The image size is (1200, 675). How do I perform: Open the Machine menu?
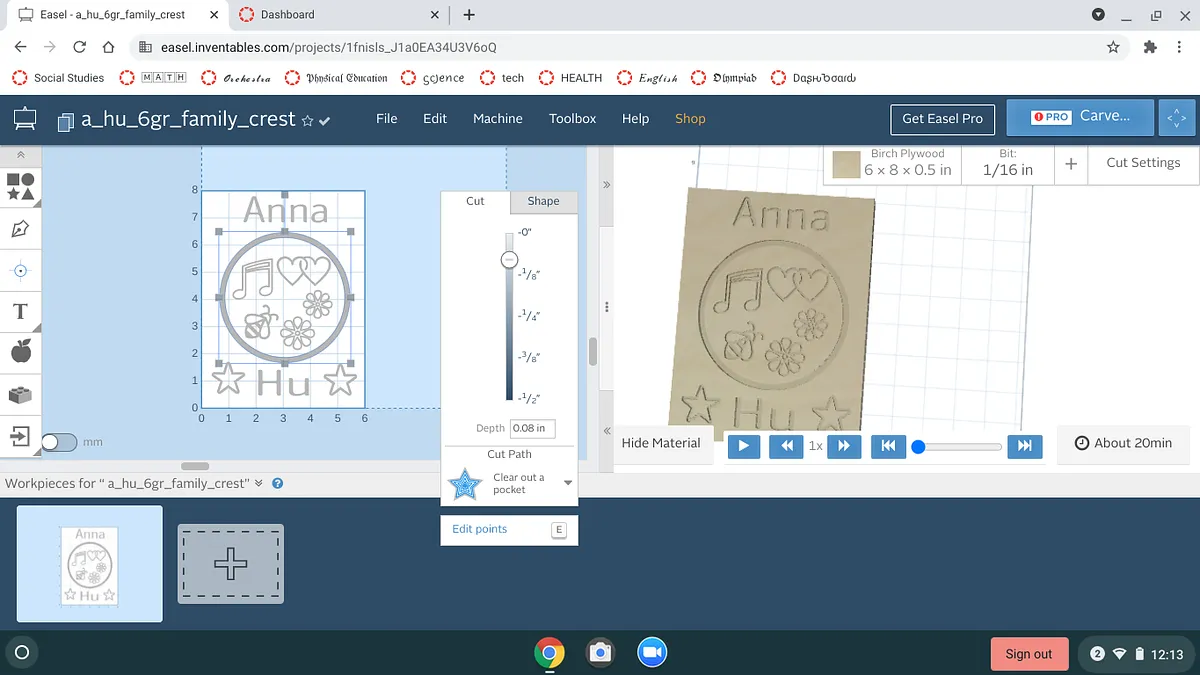pyautogui.click(x=497, y=118)
